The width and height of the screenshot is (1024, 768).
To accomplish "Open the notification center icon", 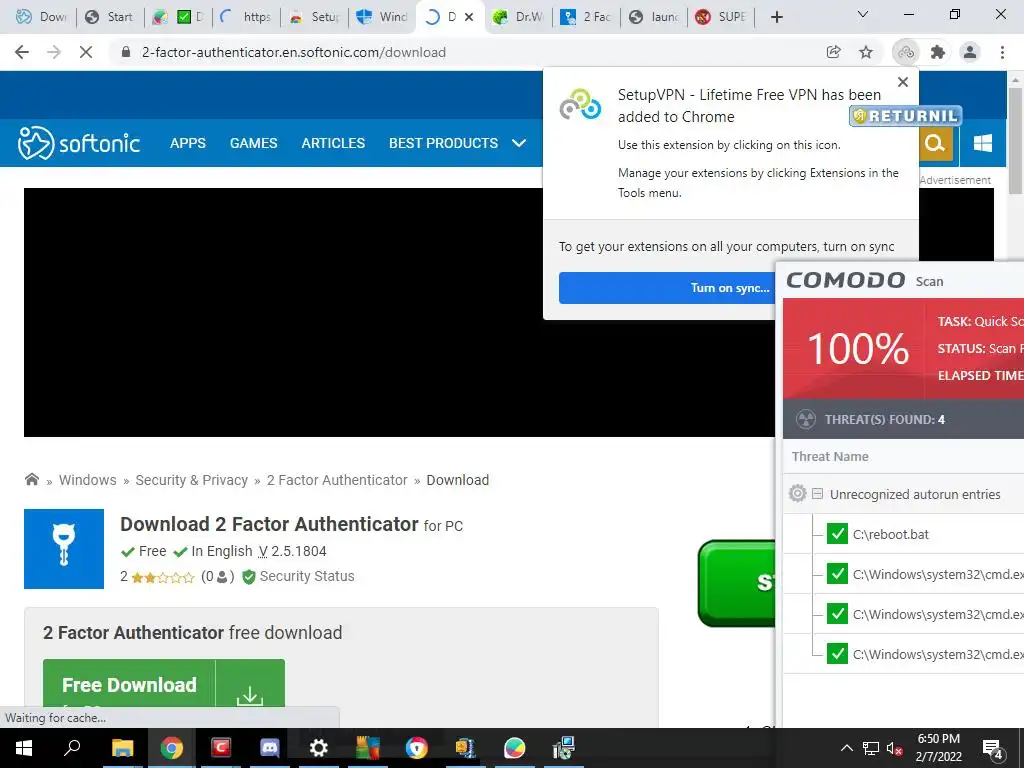I will 993,749.
